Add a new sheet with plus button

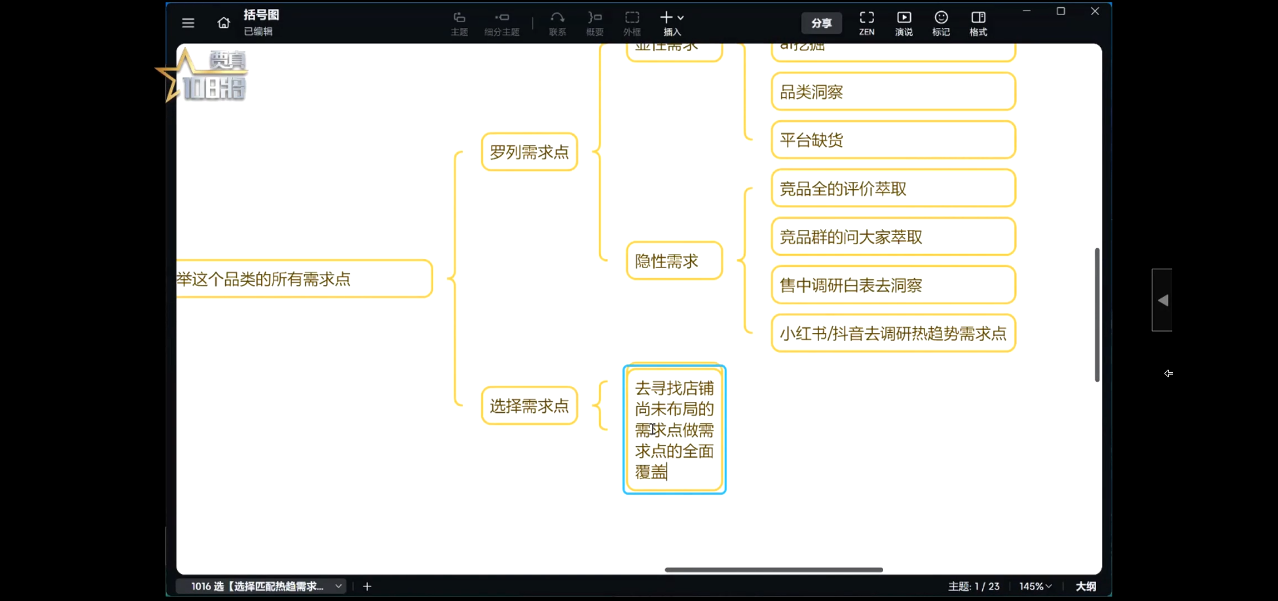pyautogui.click(x=367, y=586)
